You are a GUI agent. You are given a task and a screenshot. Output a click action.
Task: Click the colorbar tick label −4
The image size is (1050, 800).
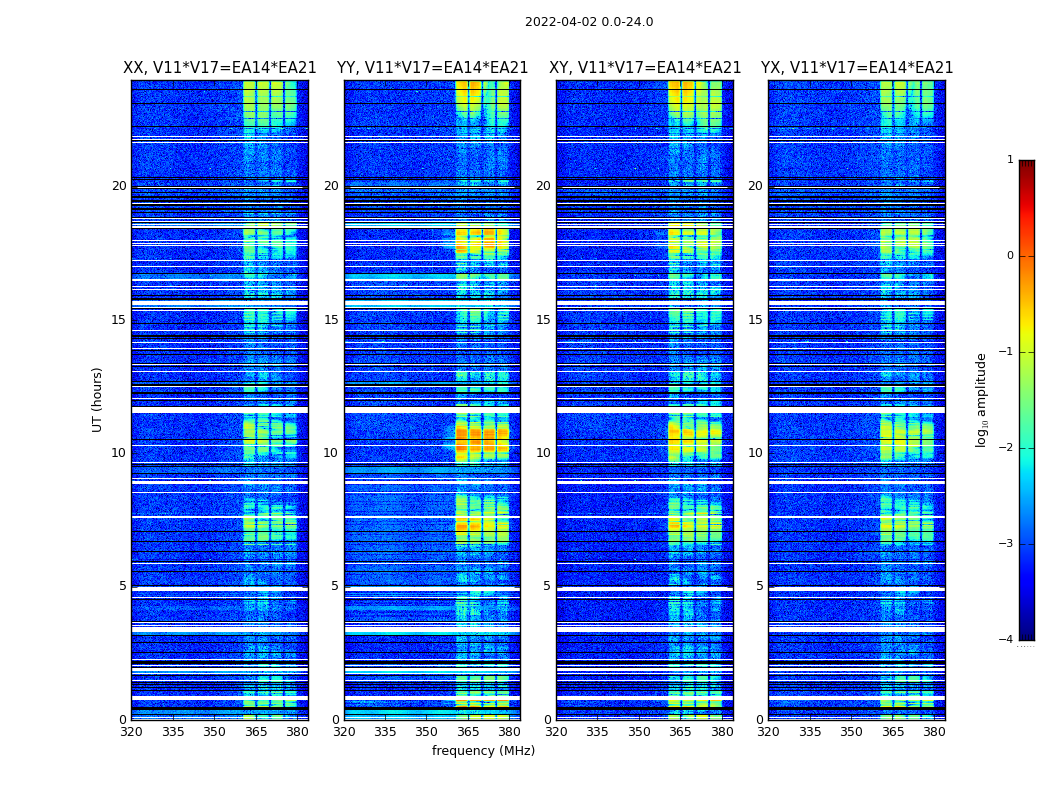(x=1007, y=640)
